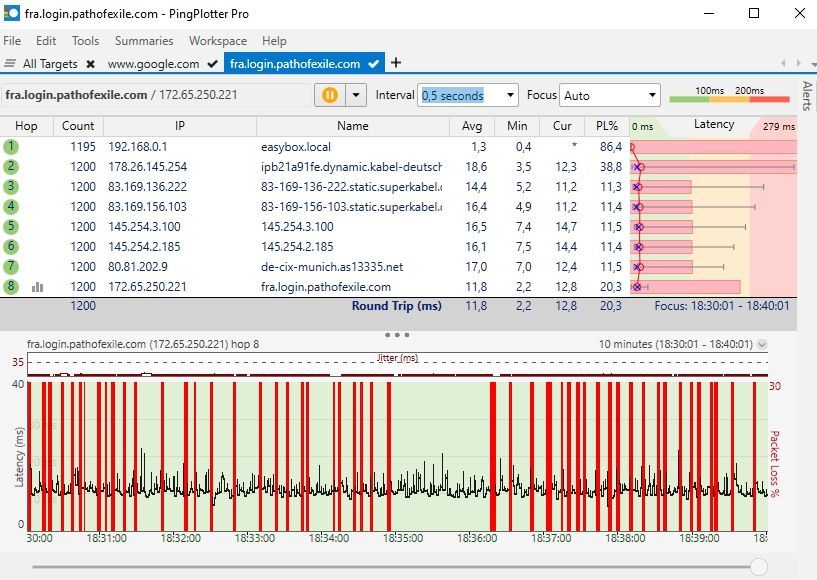Viewport: 817px width, 580px height.
Task: Open the Workspace menu
Action: (217, 41)
